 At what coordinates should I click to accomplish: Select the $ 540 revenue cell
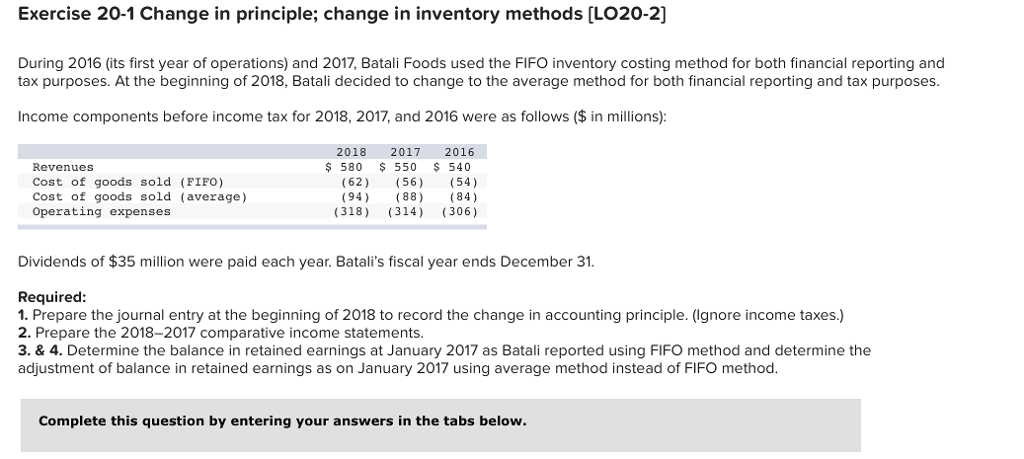[x=453, y=167]
